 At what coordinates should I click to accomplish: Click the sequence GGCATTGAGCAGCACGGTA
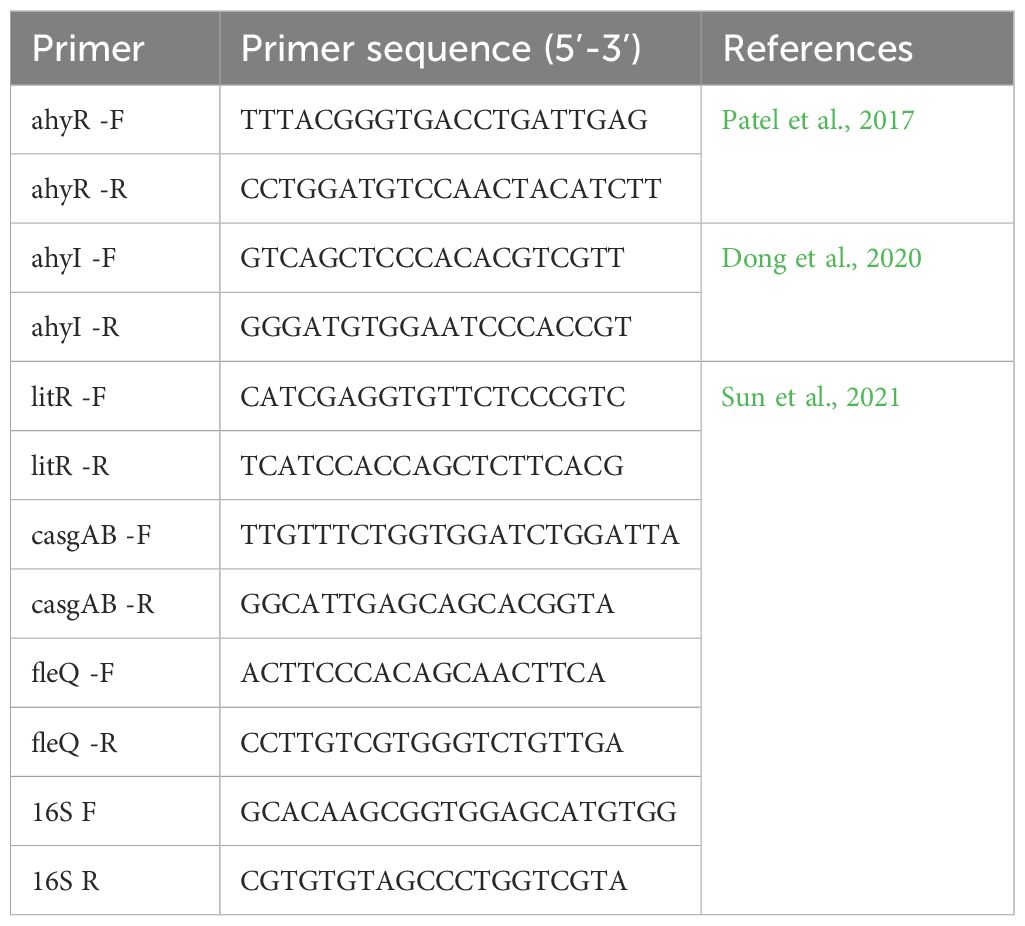point(428,604)
